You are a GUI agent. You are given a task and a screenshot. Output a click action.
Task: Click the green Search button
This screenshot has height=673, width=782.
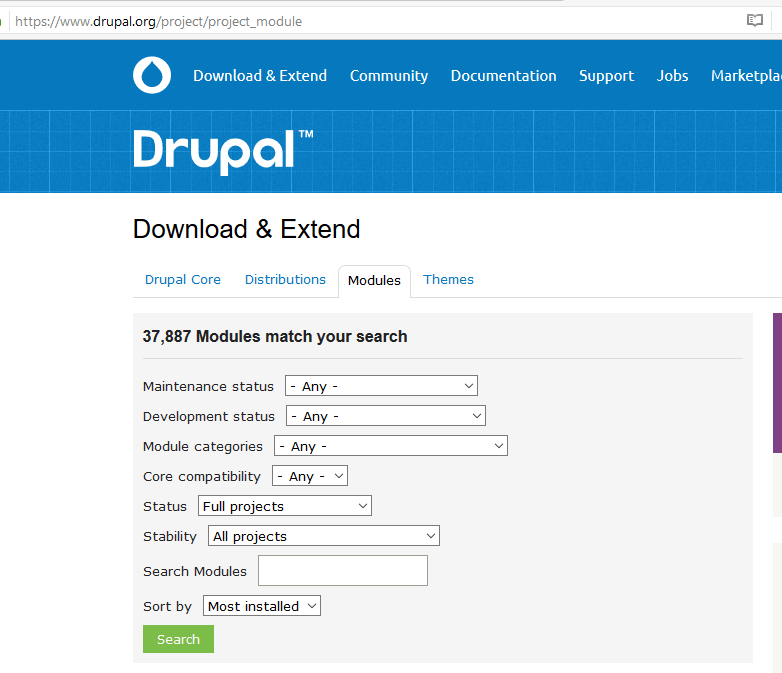pyautogui.click(x=179, y=639)
